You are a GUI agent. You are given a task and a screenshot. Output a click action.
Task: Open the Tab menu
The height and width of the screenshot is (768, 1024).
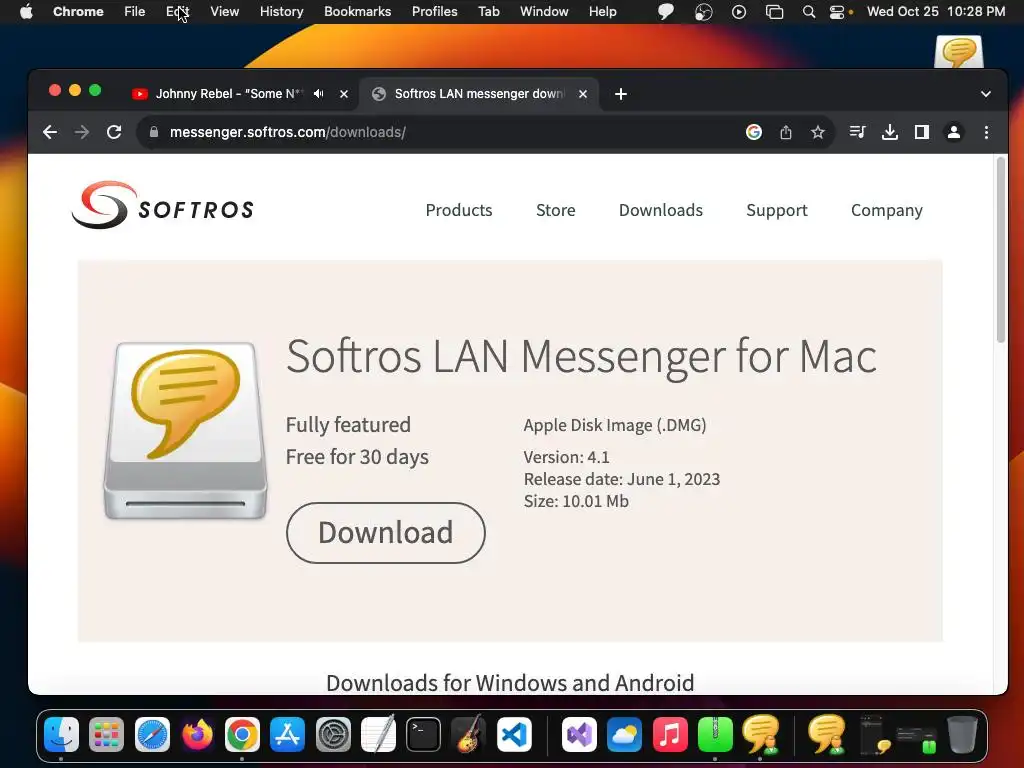pos(488,12)
